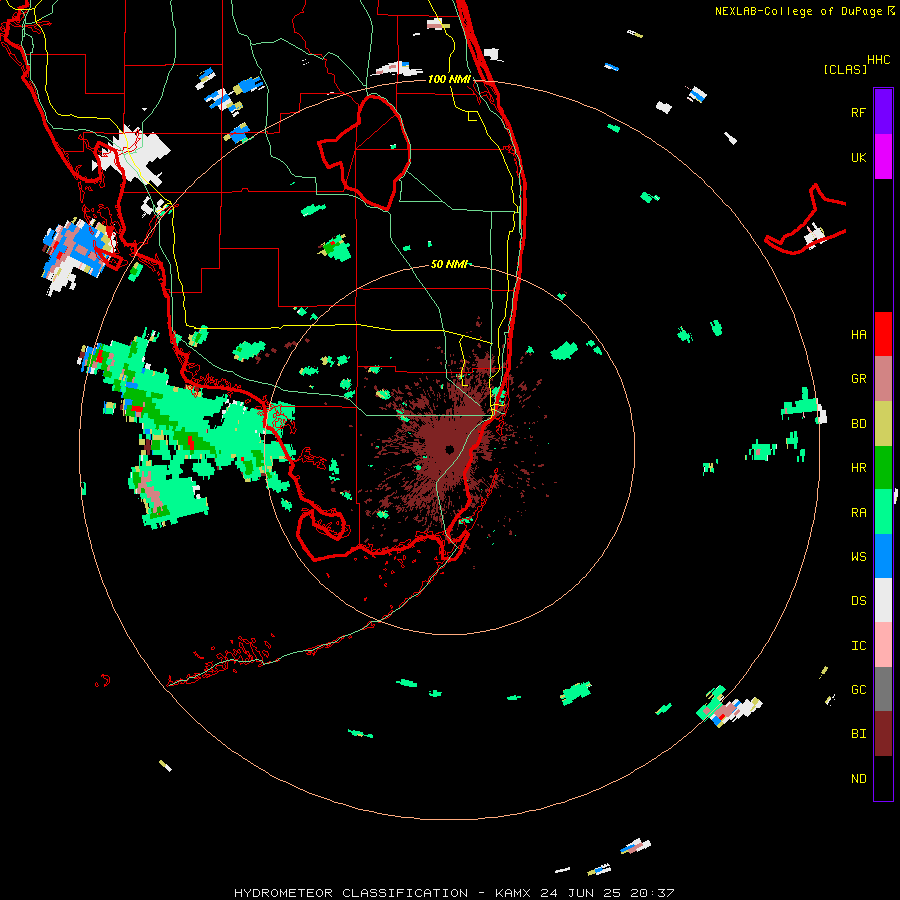
Task: Click the 50 NMI range ring label
Action: [x=449, y=264]
